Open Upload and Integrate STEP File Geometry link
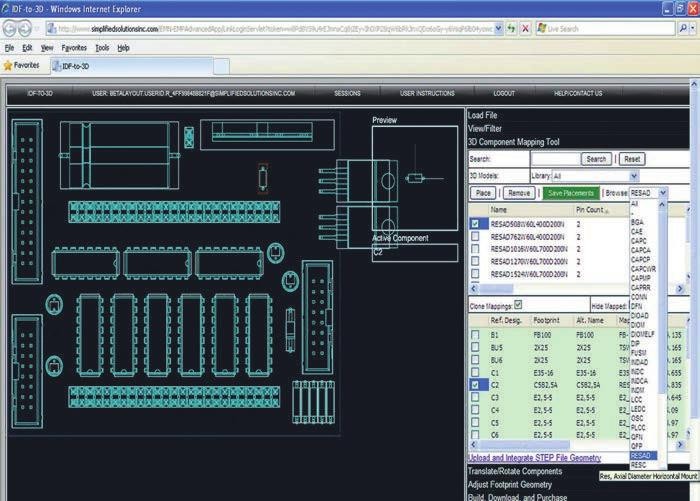 [534, 458]
